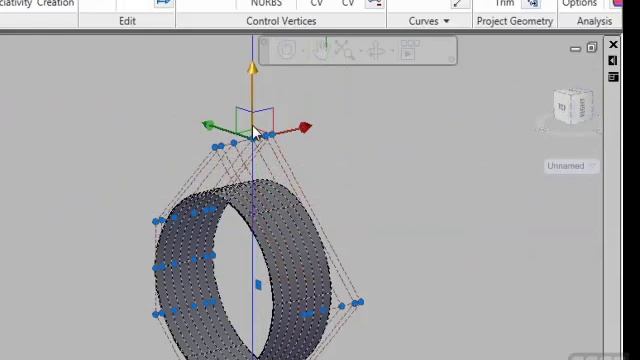The image size is (640, 360).
Task: Minimize the drawing viewport window
Action: pos(576,49)
